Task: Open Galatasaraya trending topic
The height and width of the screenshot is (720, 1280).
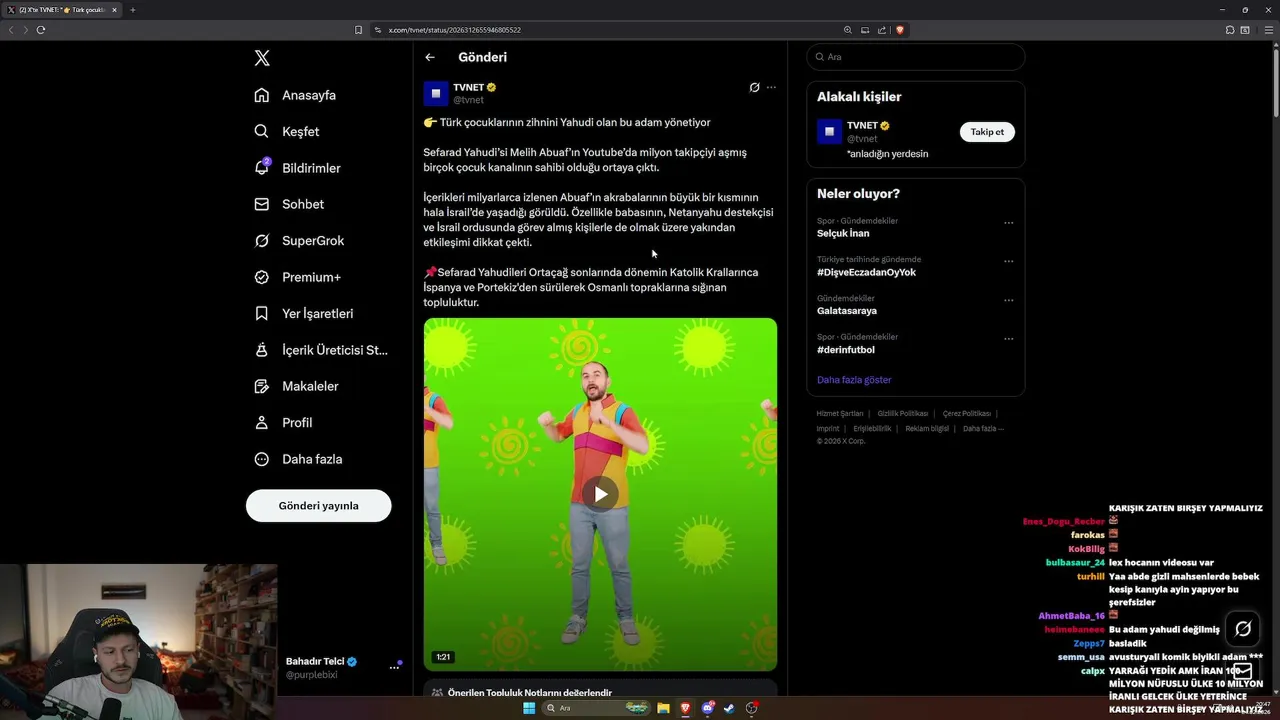Action: 847,311
